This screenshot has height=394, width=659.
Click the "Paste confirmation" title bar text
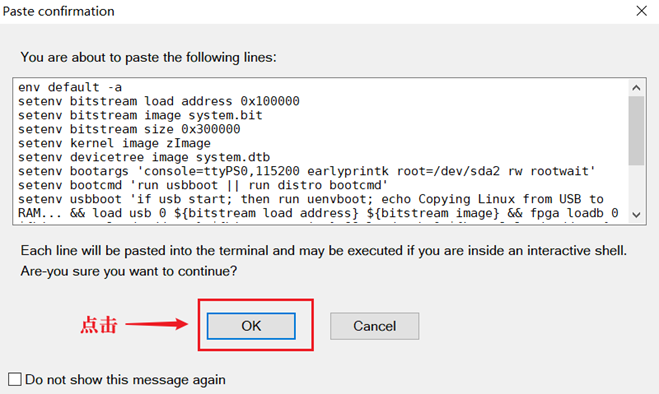pyautogui.click(x=58, y=11)
